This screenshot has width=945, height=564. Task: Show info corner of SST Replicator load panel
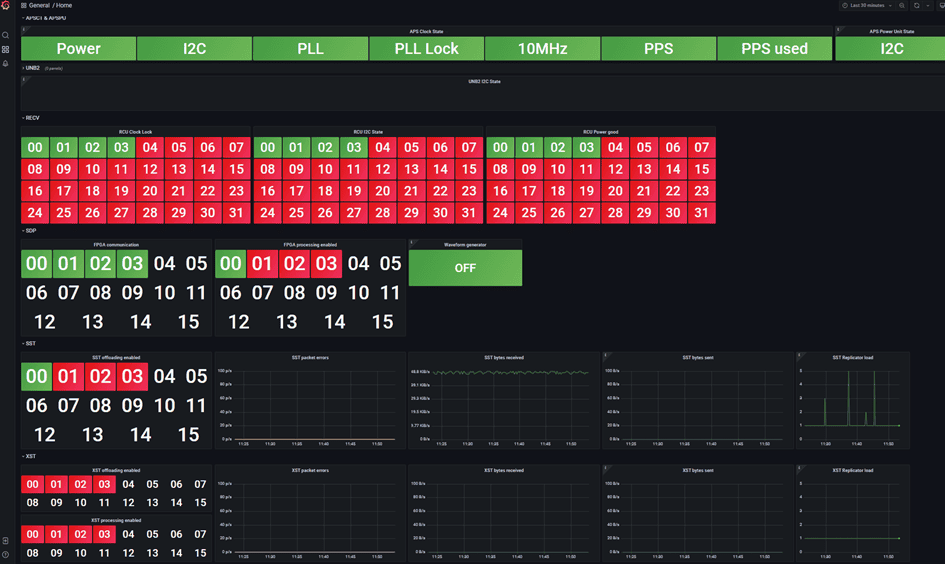pyautogui.click(x=799, y=355)
